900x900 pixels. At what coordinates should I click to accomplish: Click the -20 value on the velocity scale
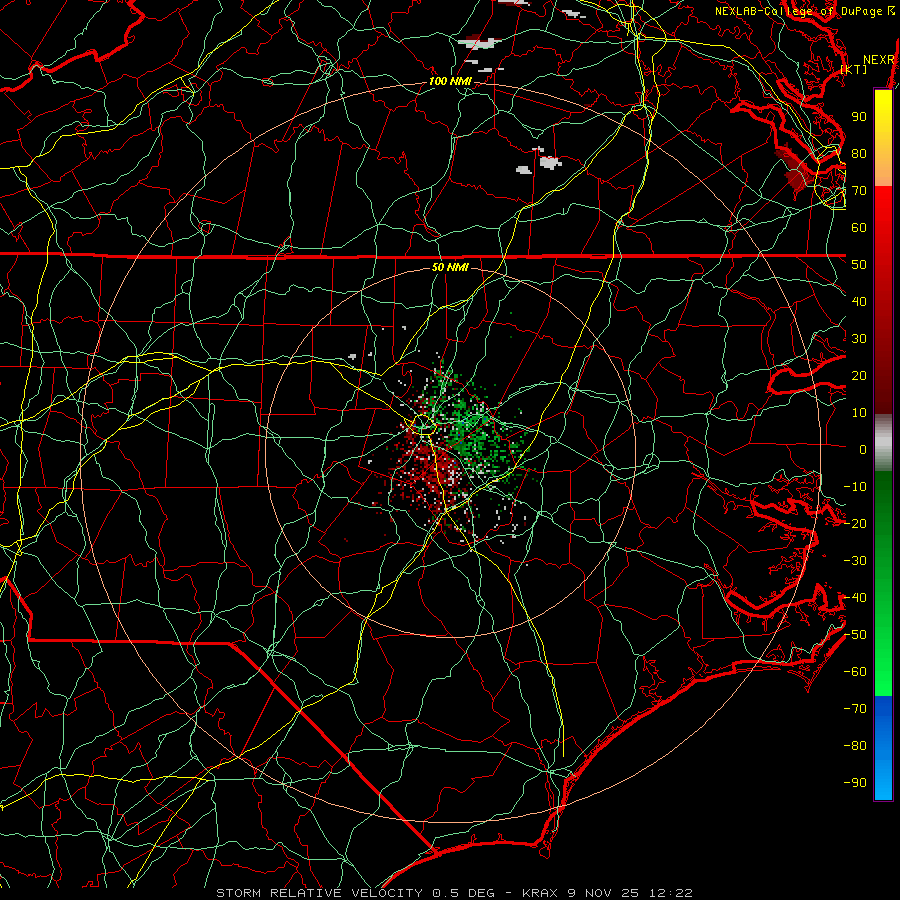(855, 524)
